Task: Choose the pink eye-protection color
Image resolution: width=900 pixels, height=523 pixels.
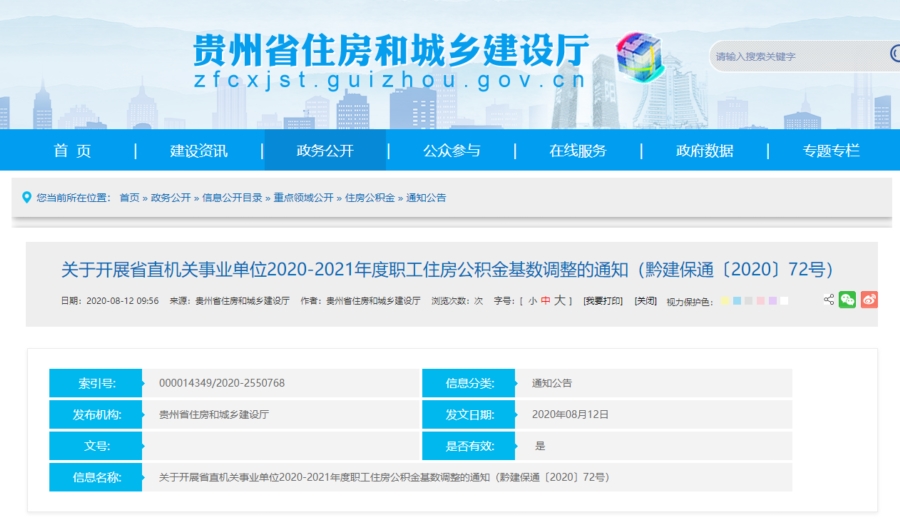Action: pos(761,301)
